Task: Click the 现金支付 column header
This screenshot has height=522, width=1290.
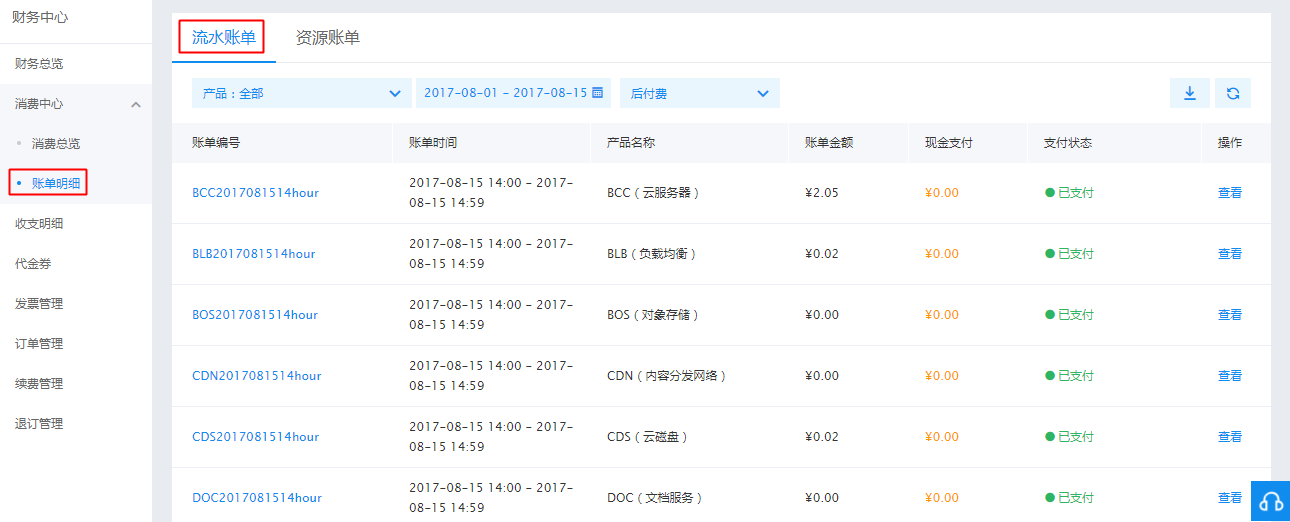Action: [x=949, y=143]
